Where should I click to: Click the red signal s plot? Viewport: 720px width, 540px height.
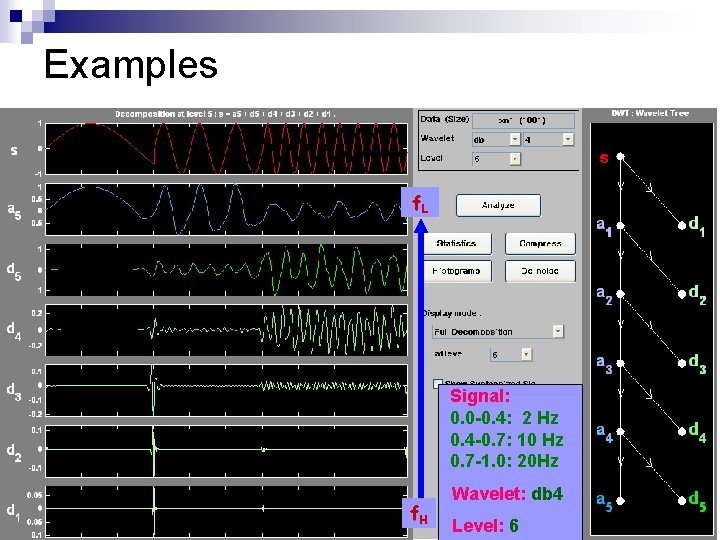[x=226, y=148]
